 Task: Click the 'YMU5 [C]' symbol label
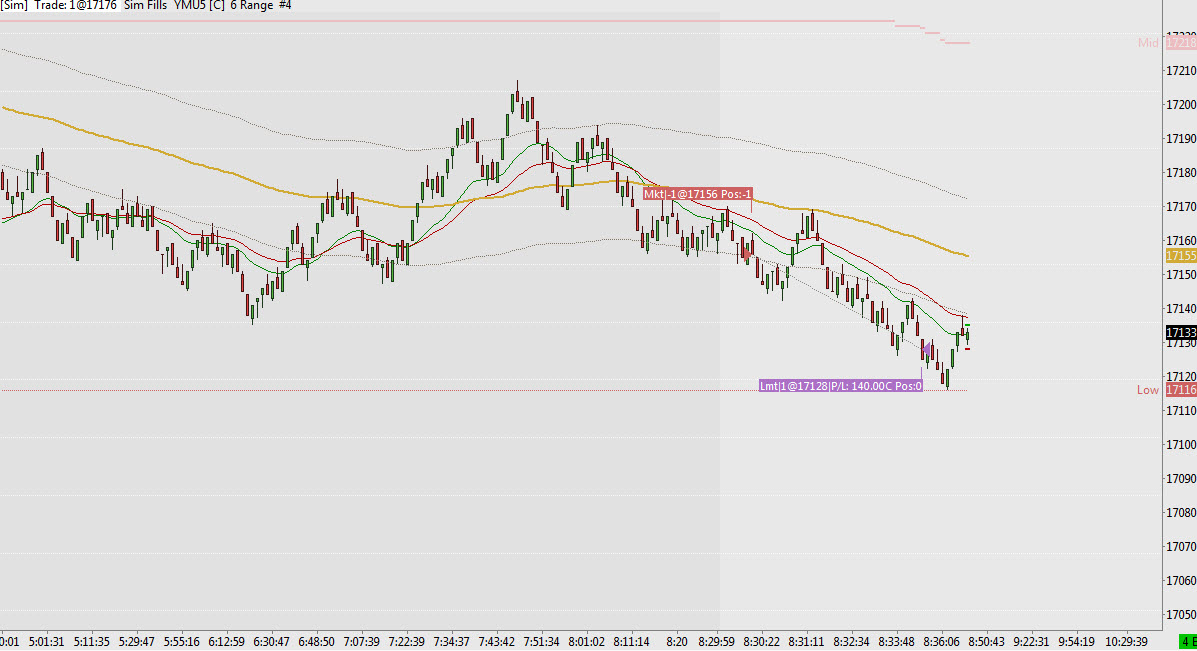tap(199, 5)
